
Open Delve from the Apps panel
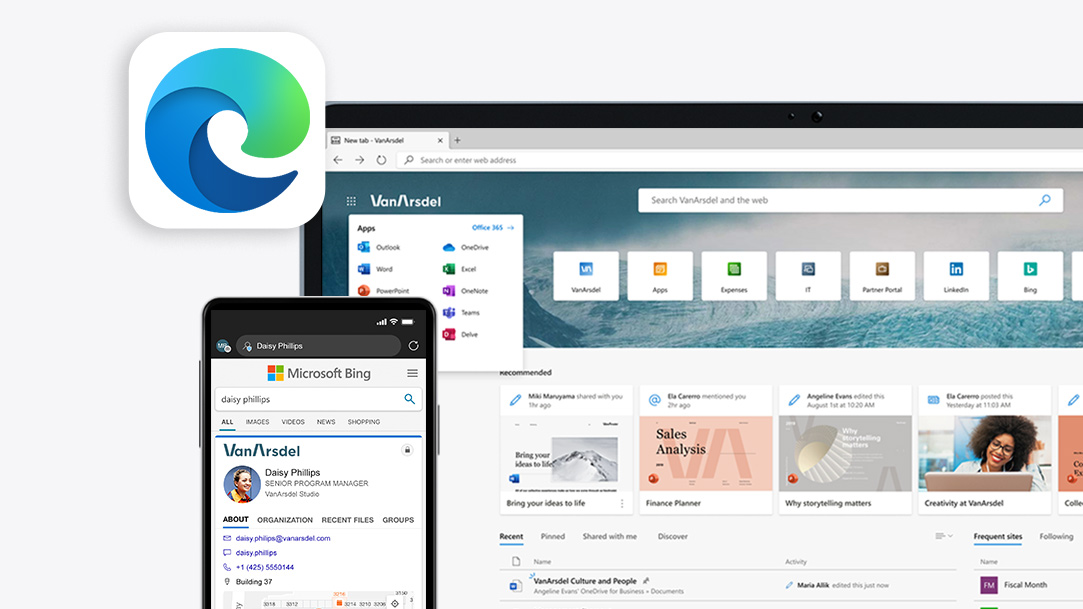[446, 334]
